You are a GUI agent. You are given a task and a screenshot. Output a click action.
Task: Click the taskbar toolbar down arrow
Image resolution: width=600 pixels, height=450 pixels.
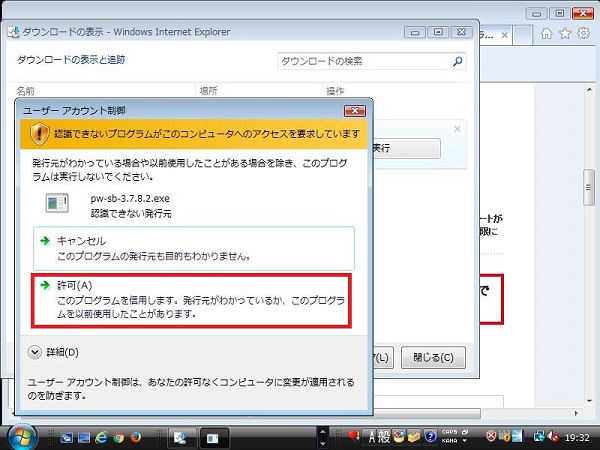click(x=323, y=444)
